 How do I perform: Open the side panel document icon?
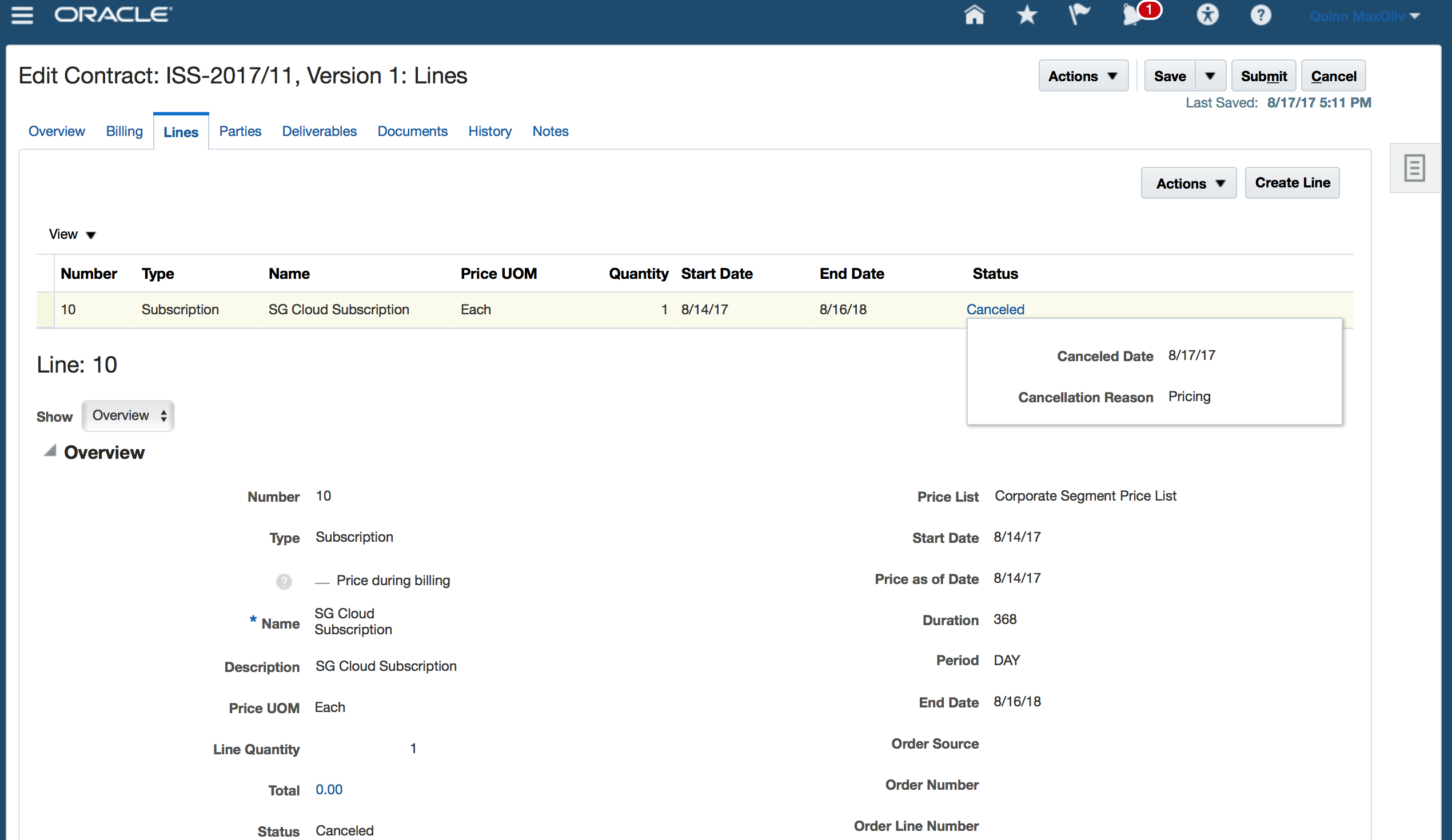tap(1414, 168)
